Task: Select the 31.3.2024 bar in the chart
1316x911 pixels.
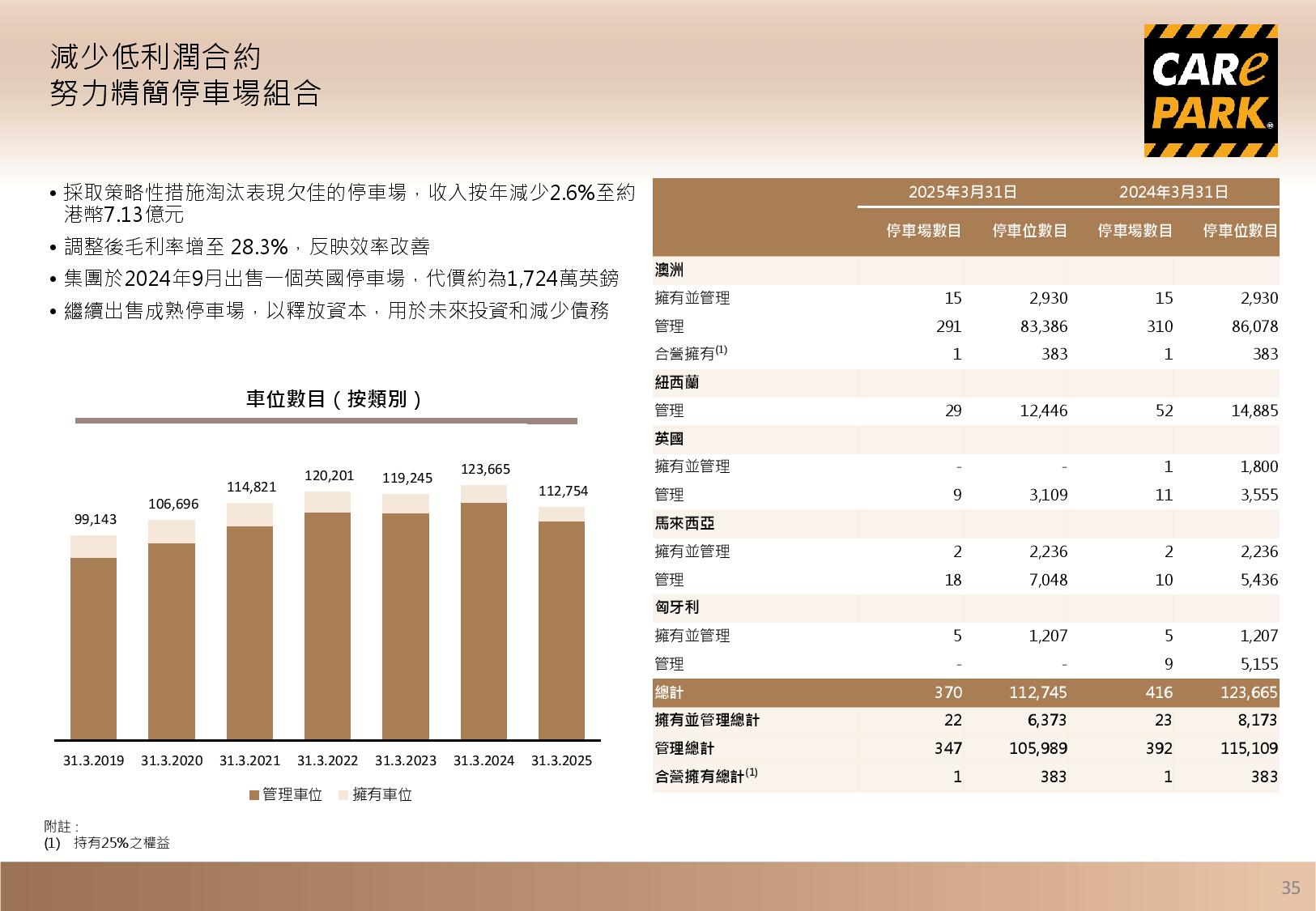Action: pos(483,615)
